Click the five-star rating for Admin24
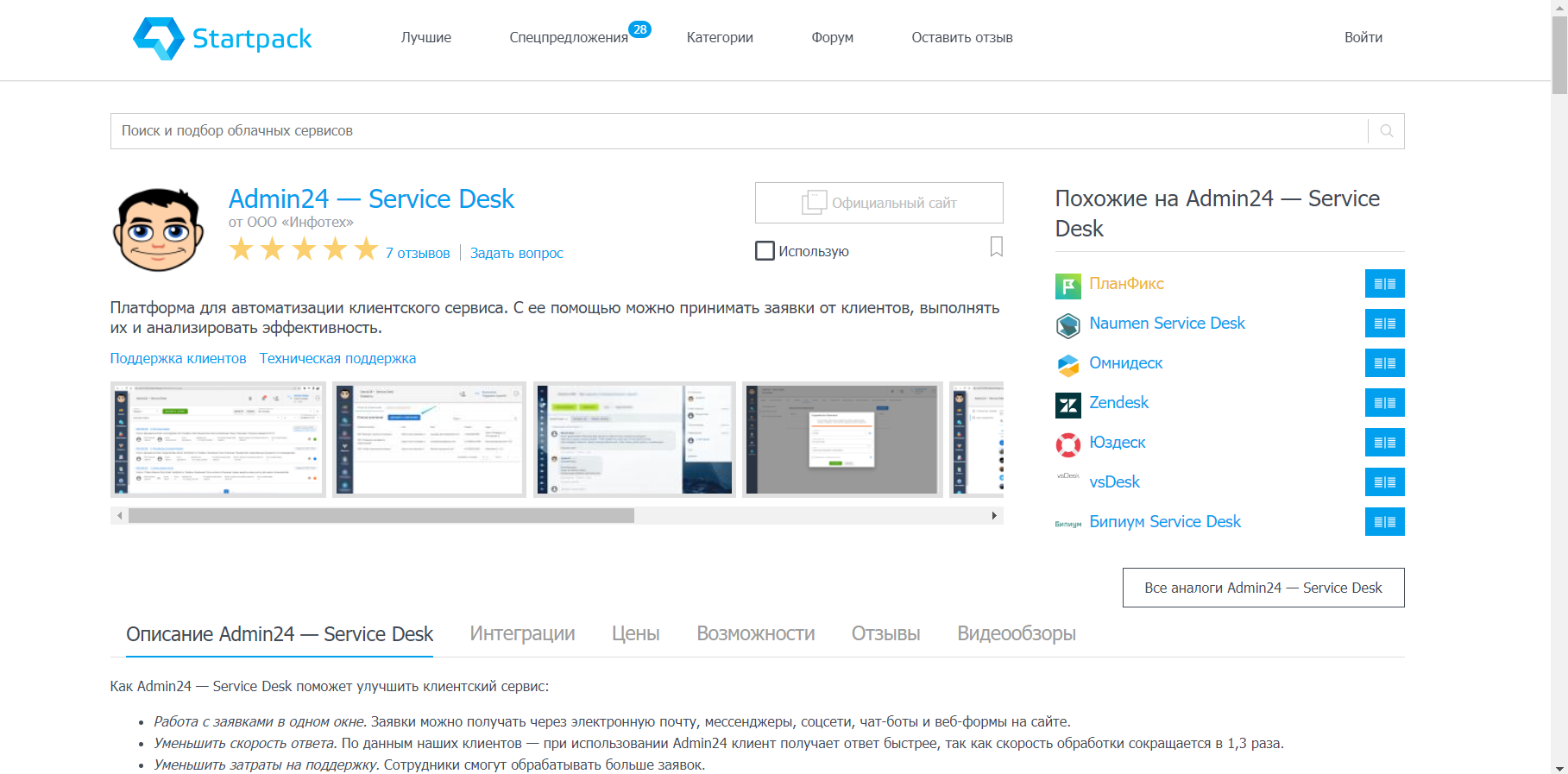 304,249
